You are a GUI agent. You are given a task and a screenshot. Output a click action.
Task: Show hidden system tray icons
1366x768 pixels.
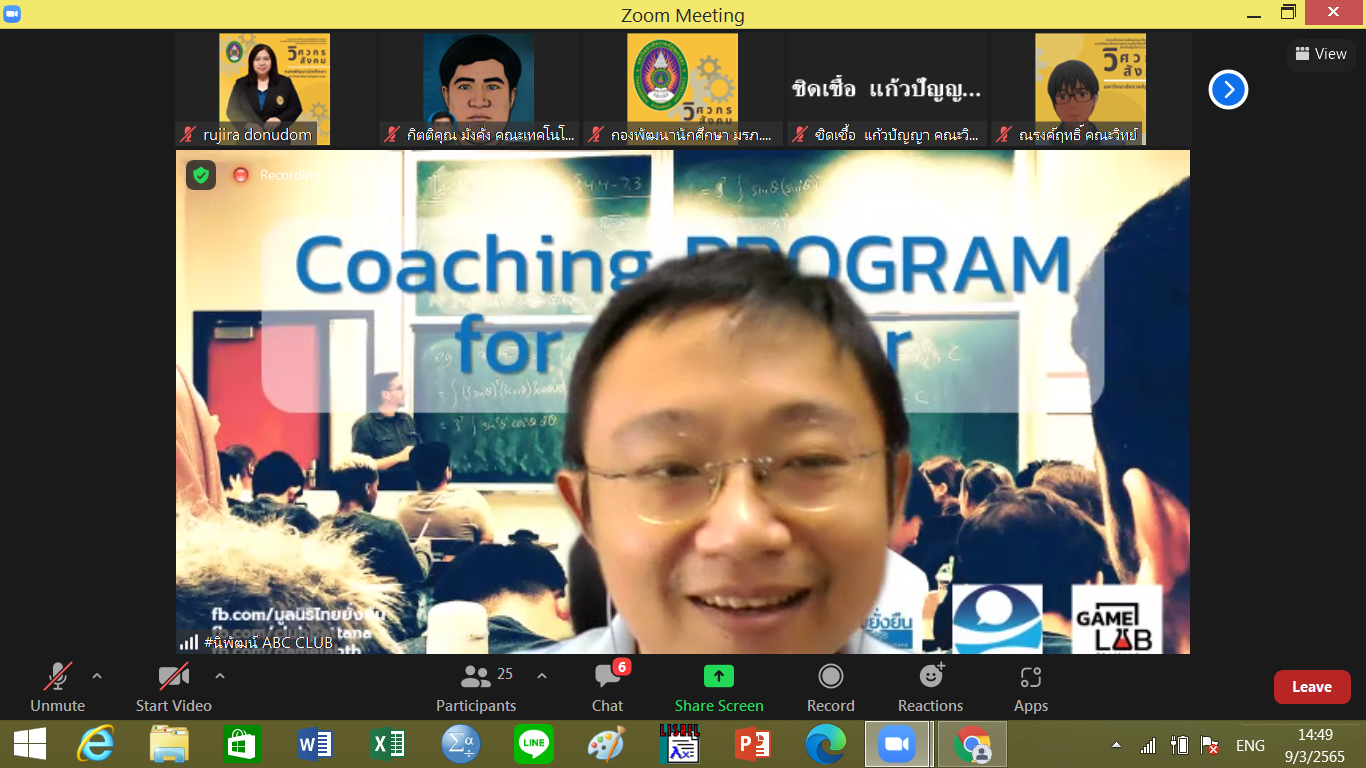point(1117,745)
